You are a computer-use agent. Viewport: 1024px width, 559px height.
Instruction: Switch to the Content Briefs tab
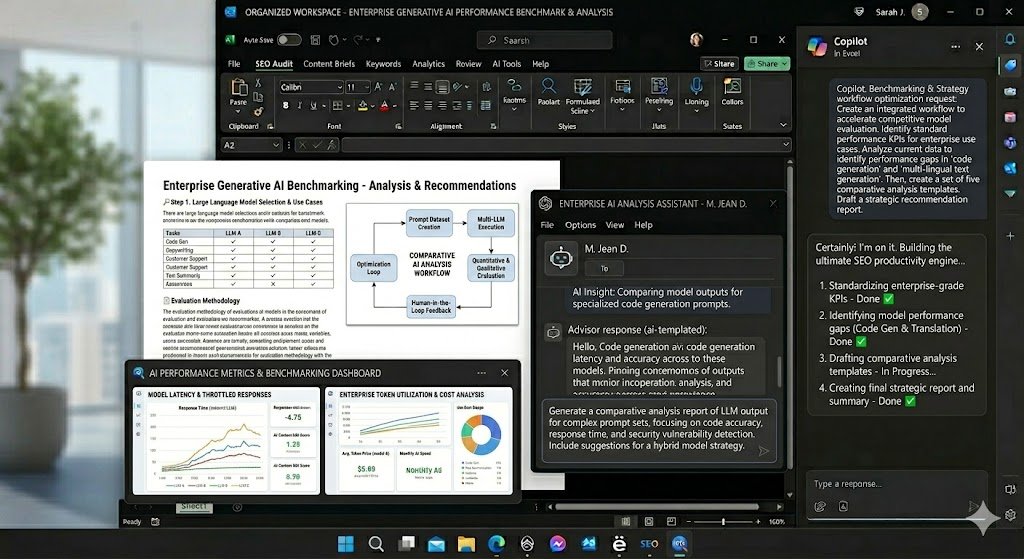[x=329, y=64]
